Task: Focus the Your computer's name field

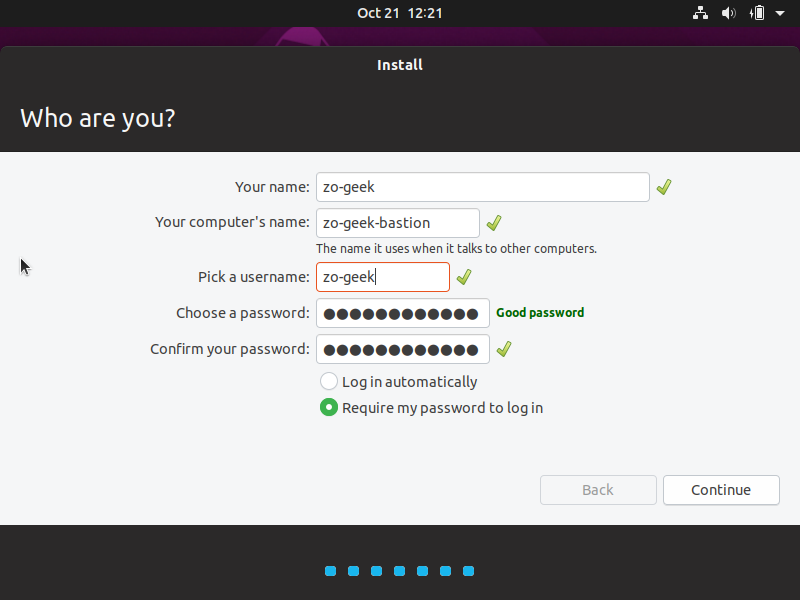Action: coord(398,223)
